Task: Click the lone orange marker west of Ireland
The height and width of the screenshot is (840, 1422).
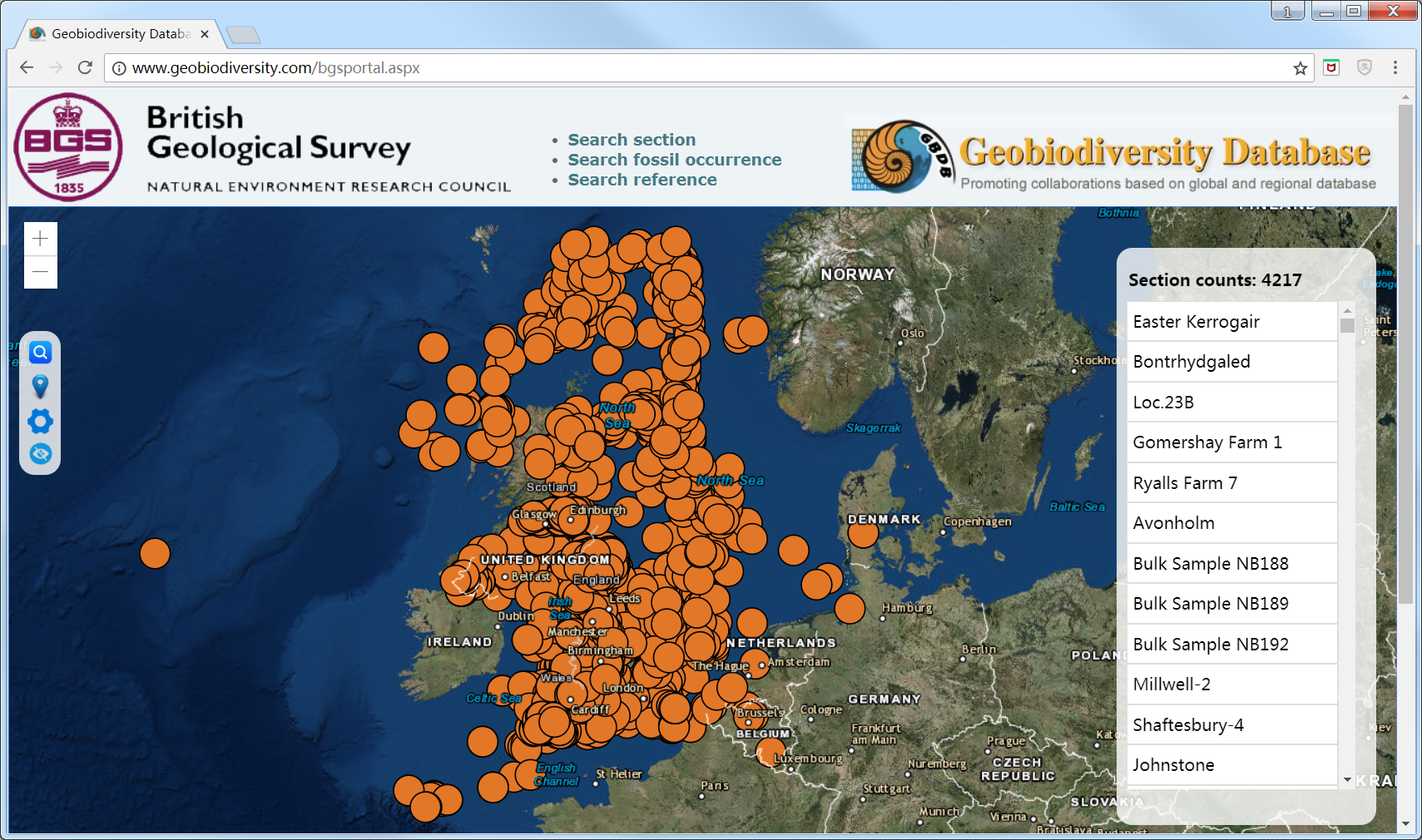Action: pyautogui.click(x=155, y=553)
